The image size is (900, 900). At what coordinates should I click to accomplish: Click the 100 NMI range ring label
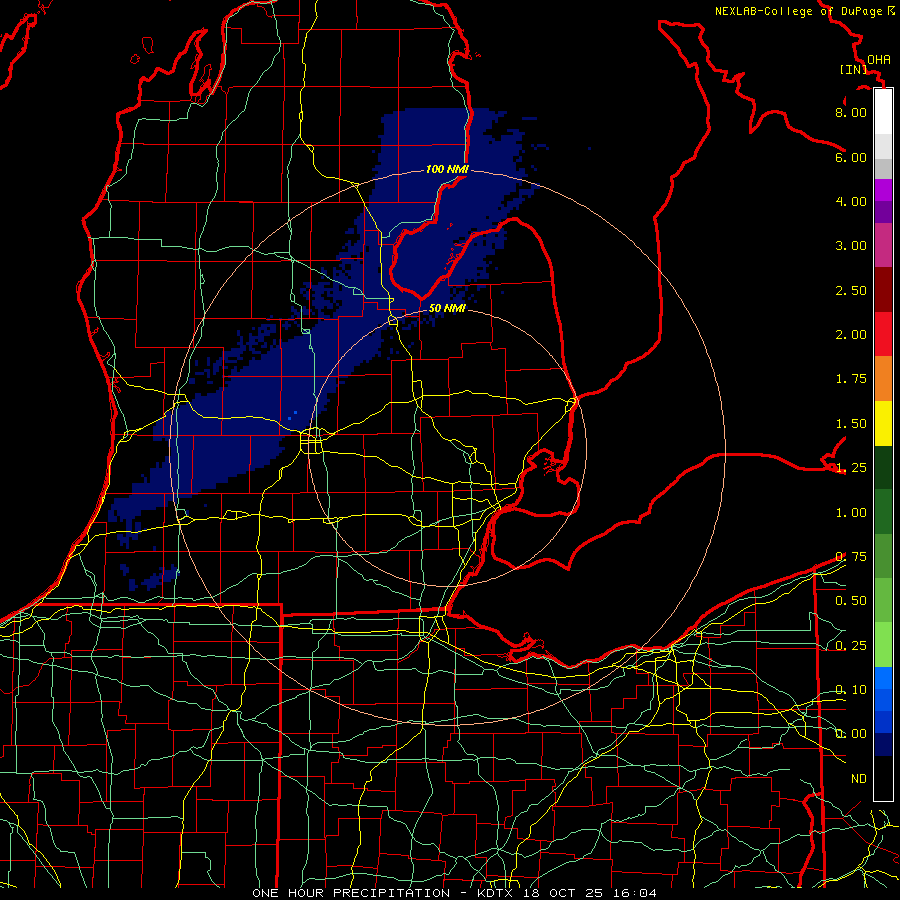pos(447,169)
